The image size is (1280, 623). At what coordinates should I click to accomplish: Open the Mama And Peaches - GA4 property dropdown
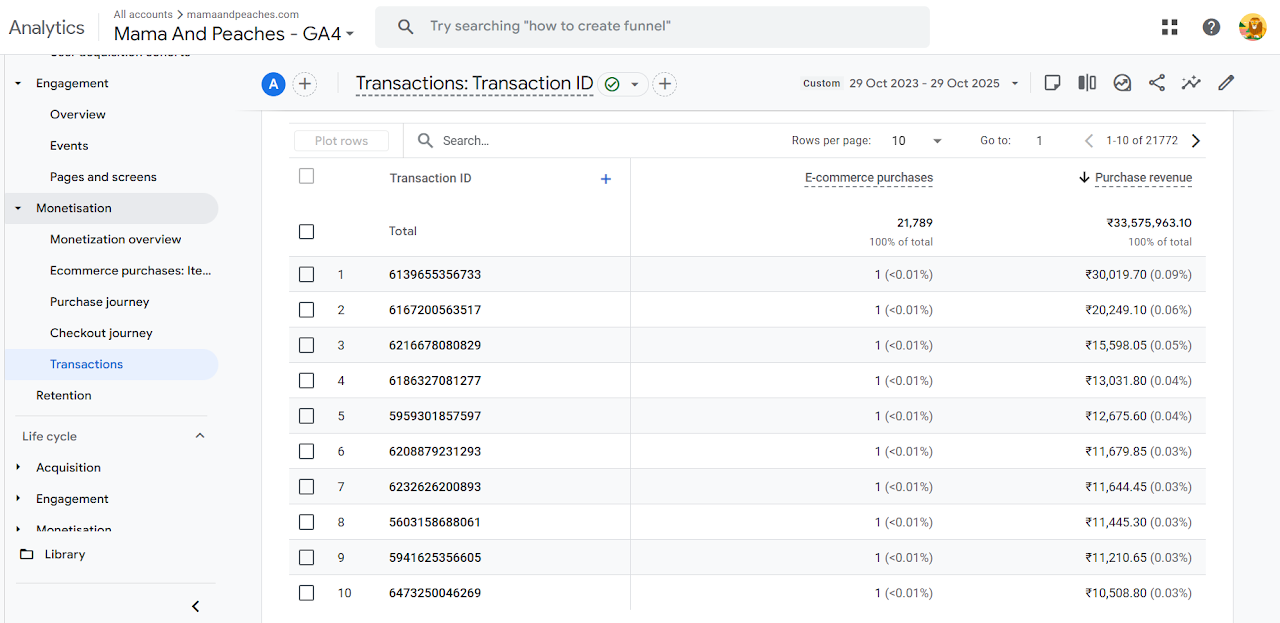234,34
